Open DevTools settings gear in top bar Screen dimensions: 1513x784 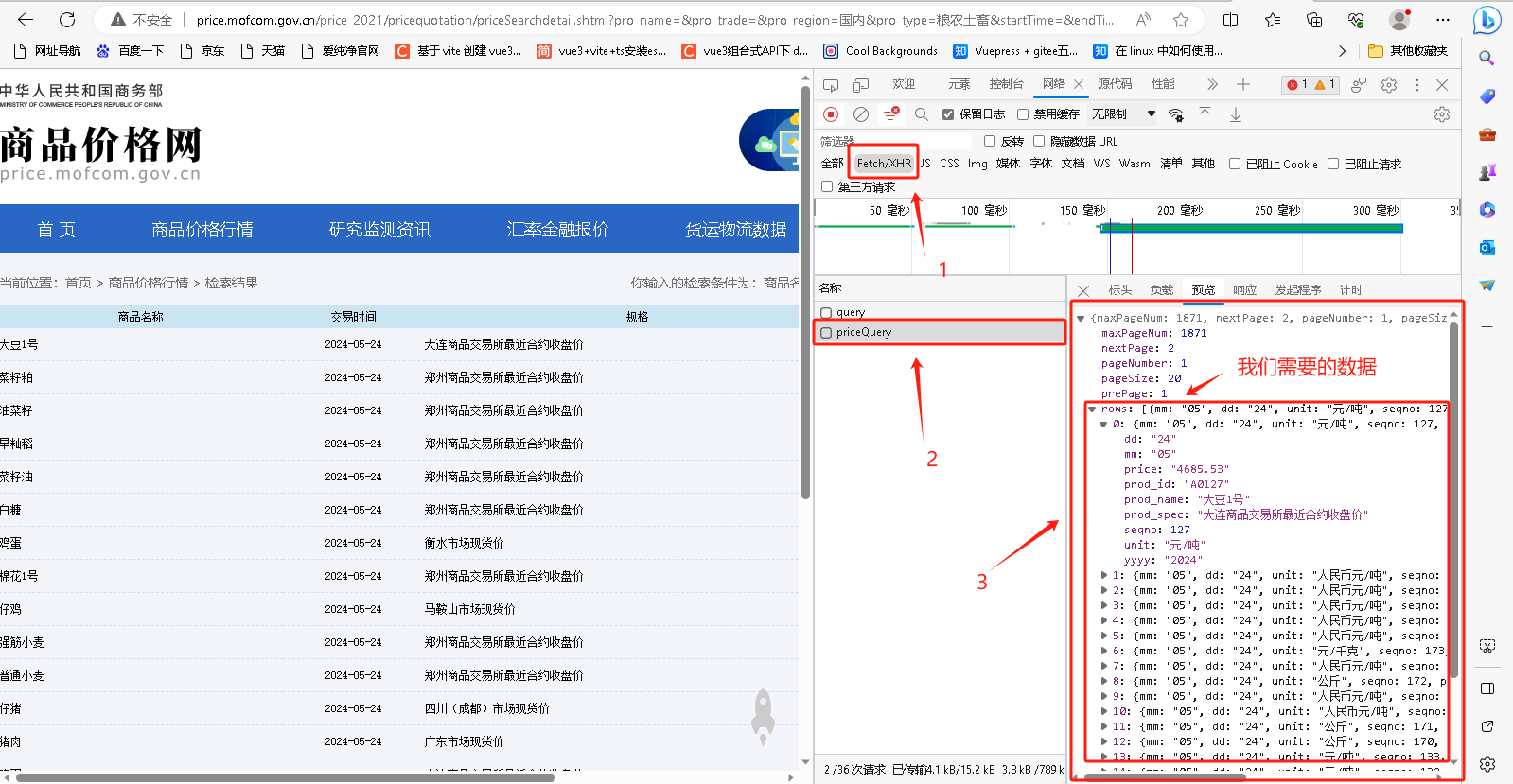pyautogui.click(x=1389, y=85)
